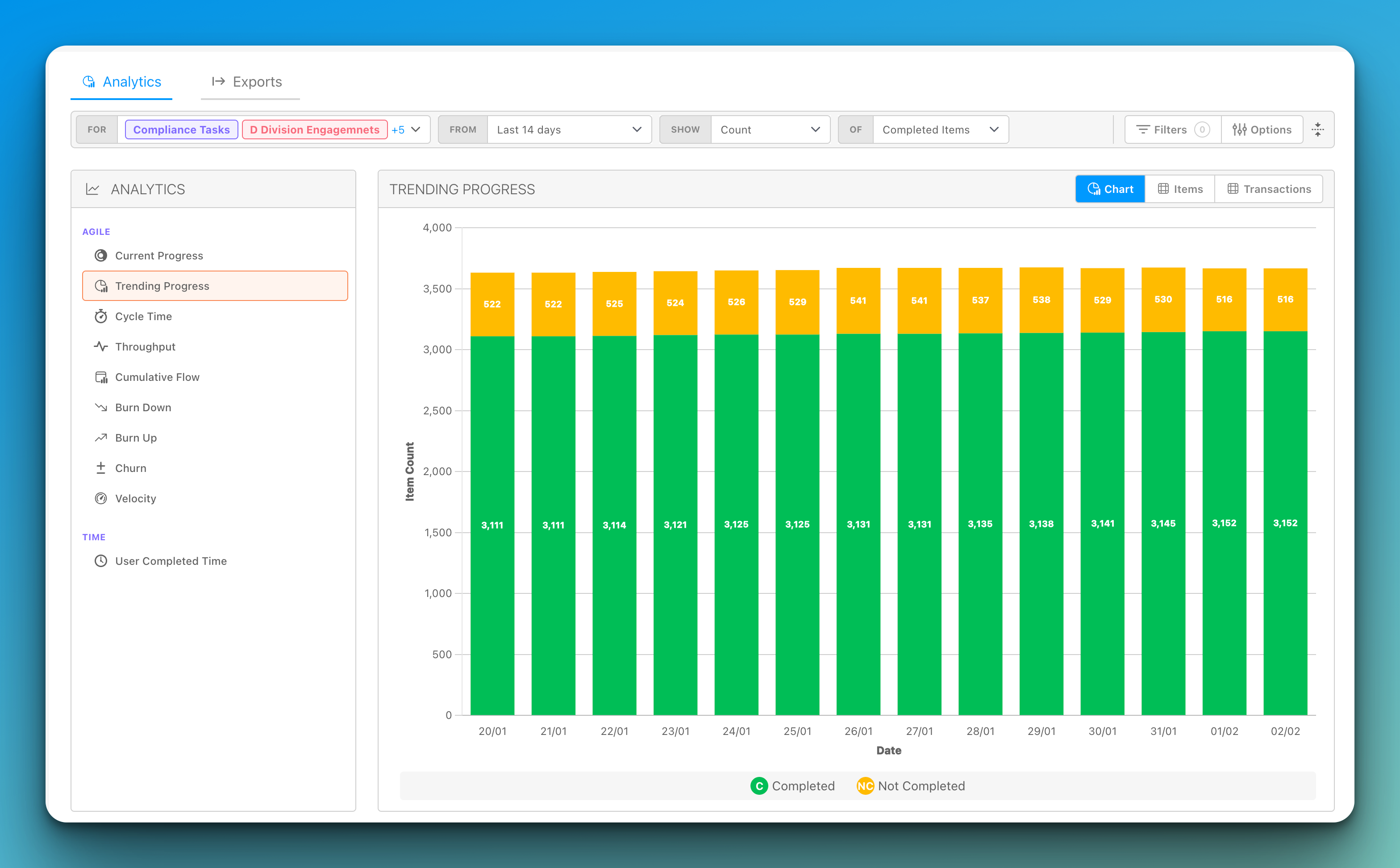Click the collapse toolbar icon beside Options
This screenshot has height=868, width=1400.
coord(1318,130)
